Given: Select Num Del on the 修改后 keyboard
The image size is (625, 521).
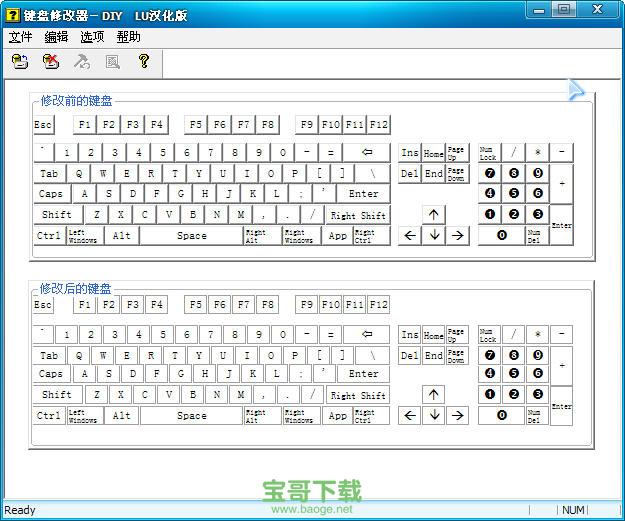Looking at the screenshot, I should pyautogui.click(x=537, y=415).
